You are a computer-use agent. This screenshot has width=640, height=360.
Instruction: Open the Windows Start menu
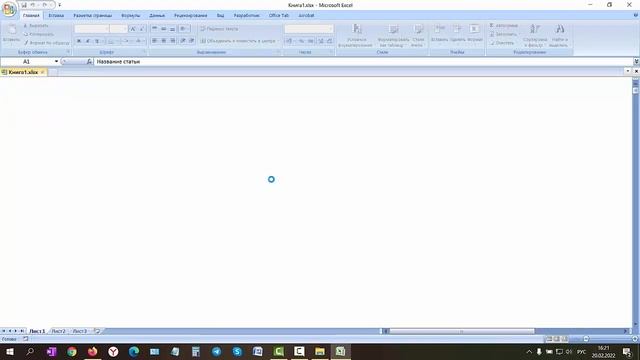10,351
